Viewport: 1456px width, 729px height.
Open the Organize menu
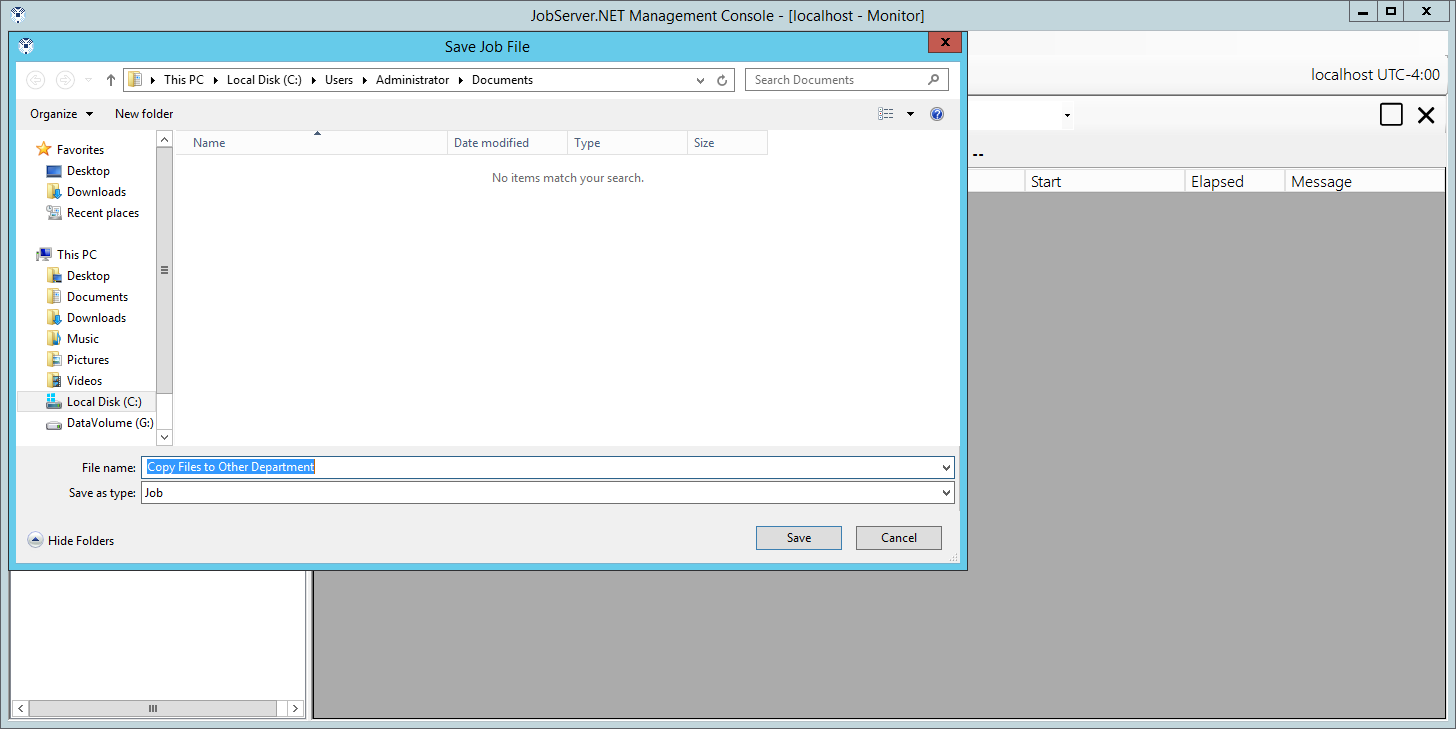(61, 114)
